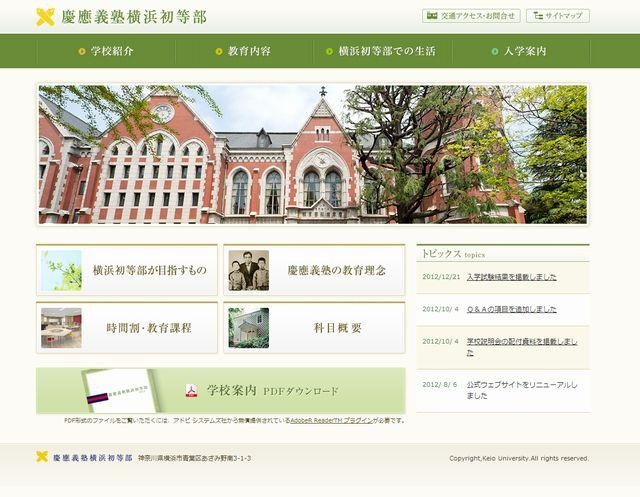Open 入学試験結果を掲載しました topic
The height and width of the screenshot is (497, 640).
511,277
